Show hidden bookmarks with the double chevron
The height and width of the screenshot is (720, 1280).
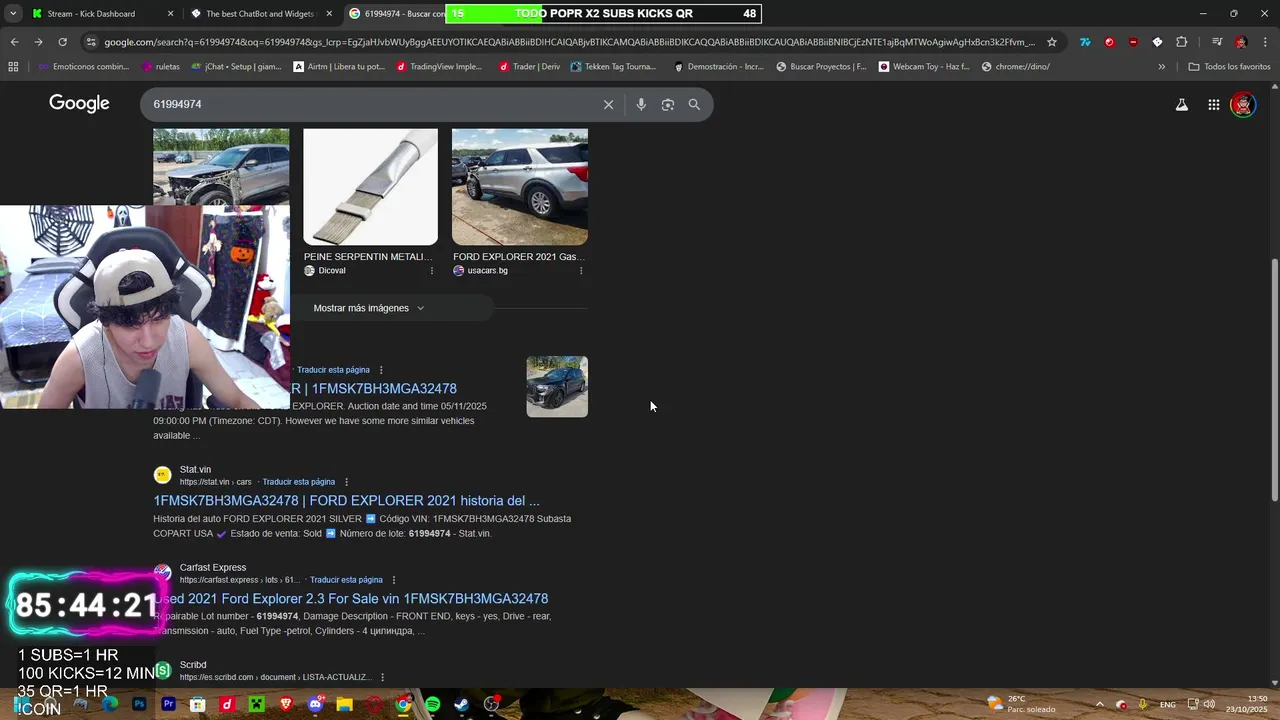click(1161, 67)
